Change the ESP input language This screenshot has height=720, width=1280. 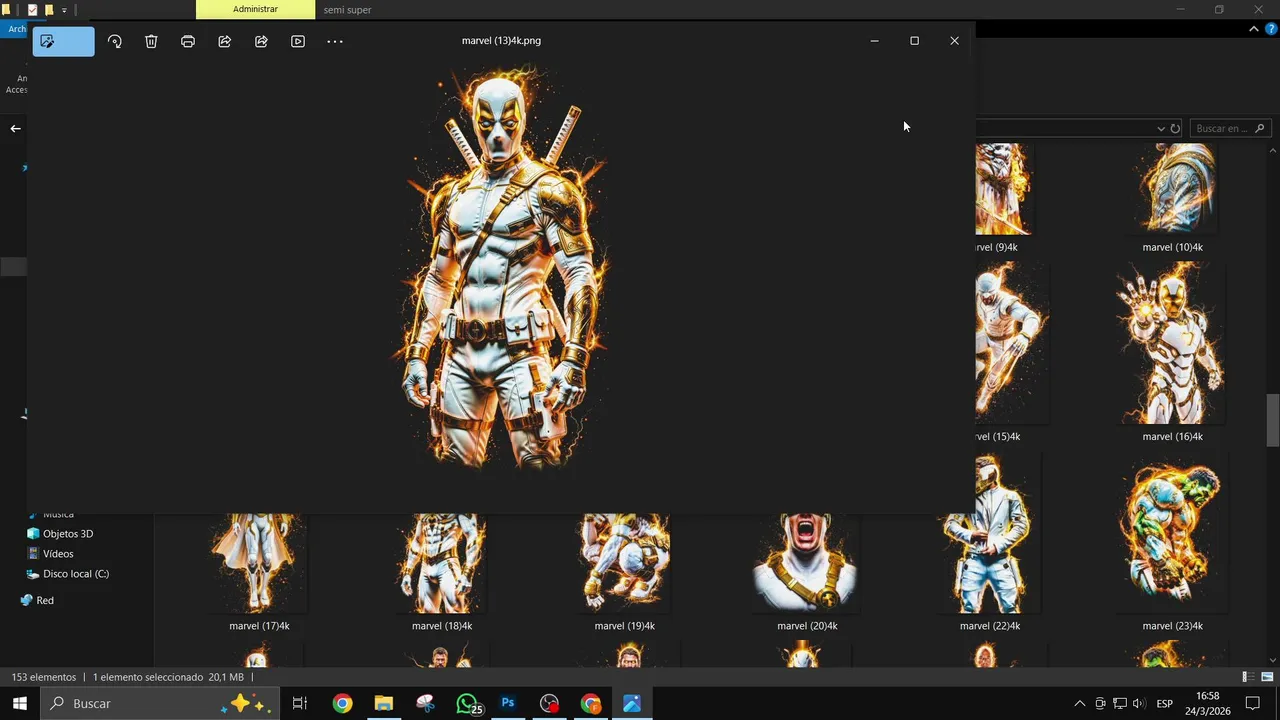tap(1164, 704)
